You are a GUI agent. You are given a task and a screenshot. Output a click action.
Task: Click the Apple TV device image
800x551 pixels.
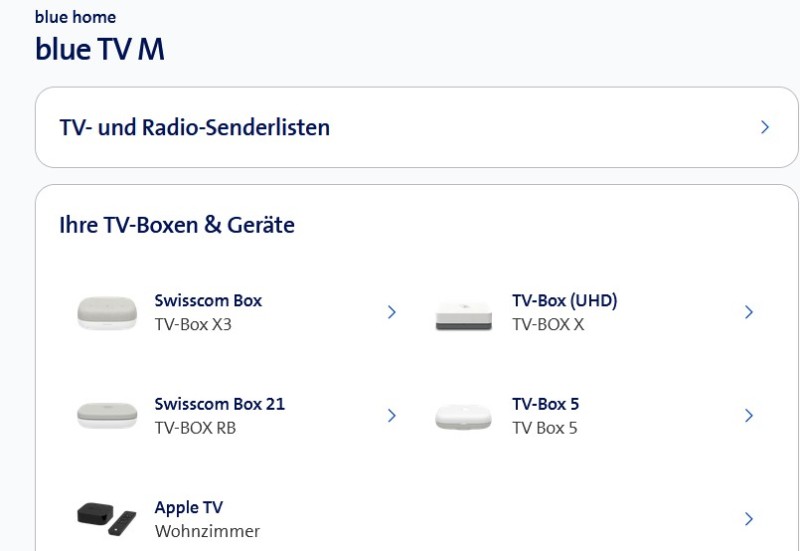107,518
